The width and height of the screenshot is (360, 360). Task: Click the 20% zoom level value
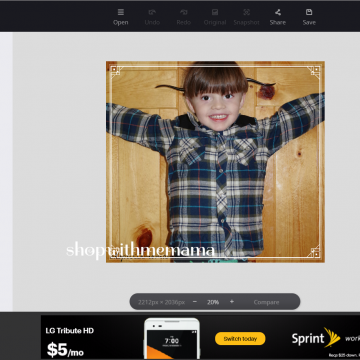(213, 302)
